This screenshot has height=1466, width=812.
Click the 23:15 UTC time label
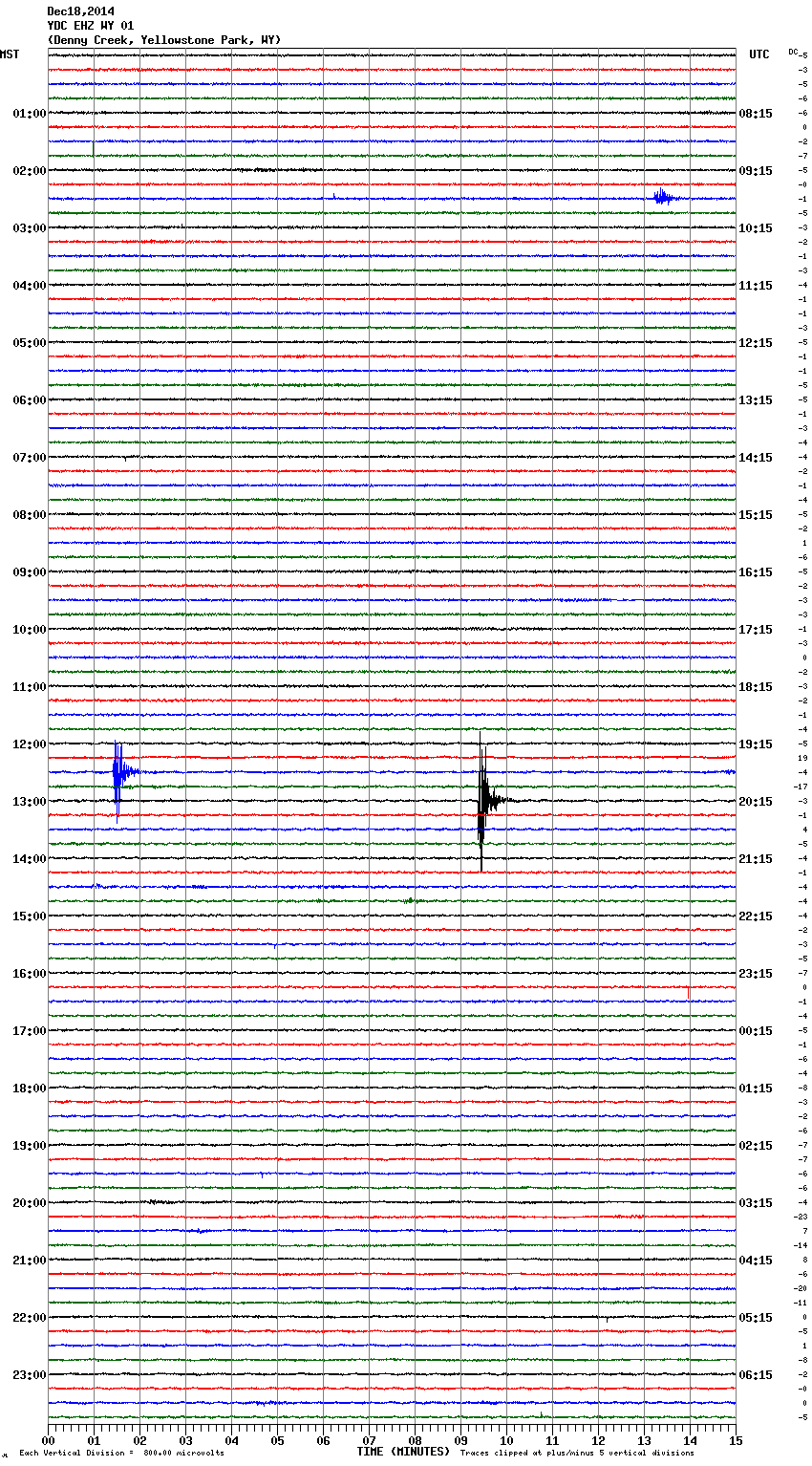click(756, 973)
